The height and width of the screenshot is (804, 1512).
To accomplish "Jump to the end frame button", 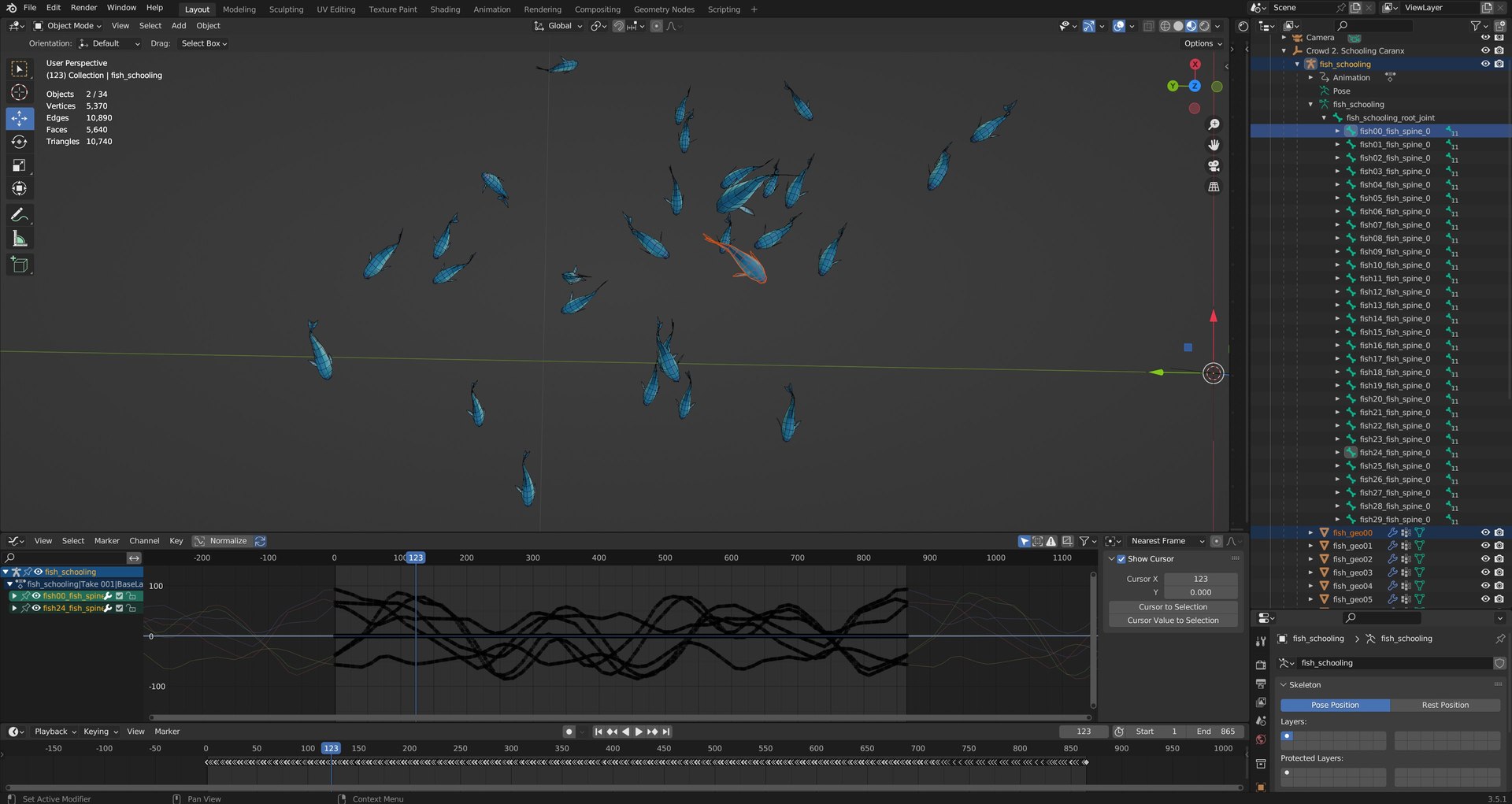I will 666,732.
